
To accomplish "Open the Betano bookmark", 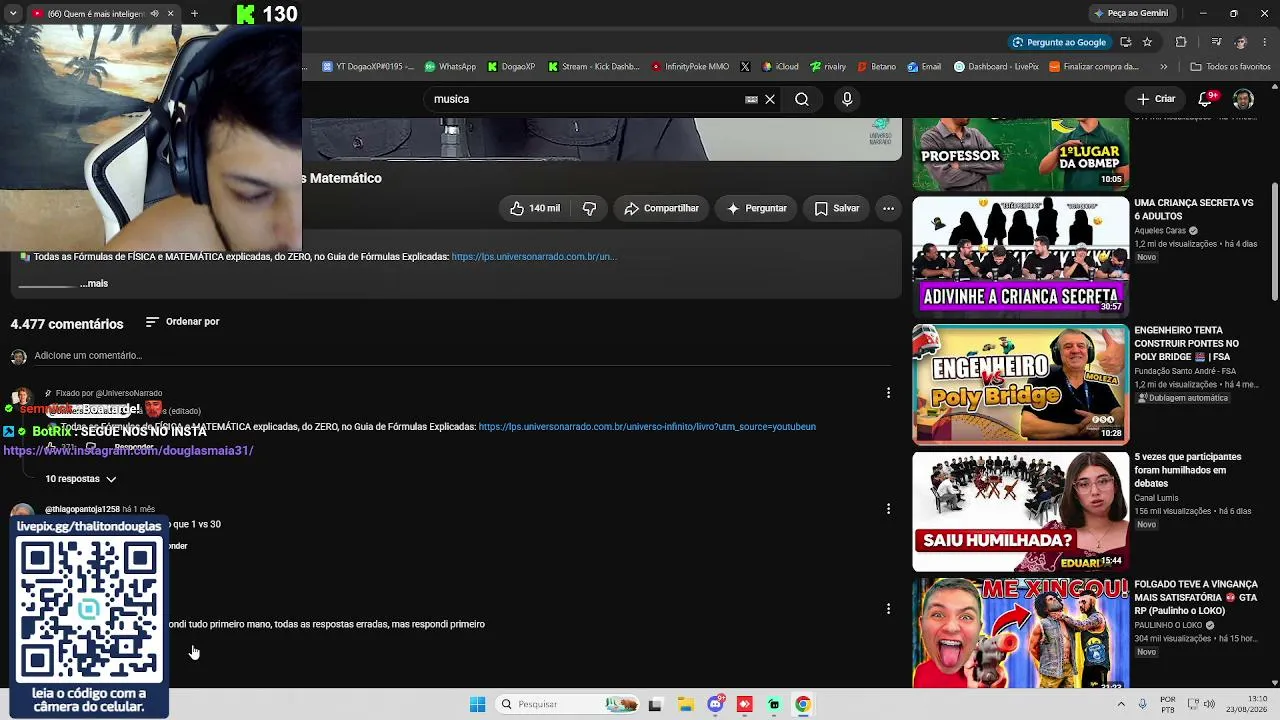I will 877,67.
